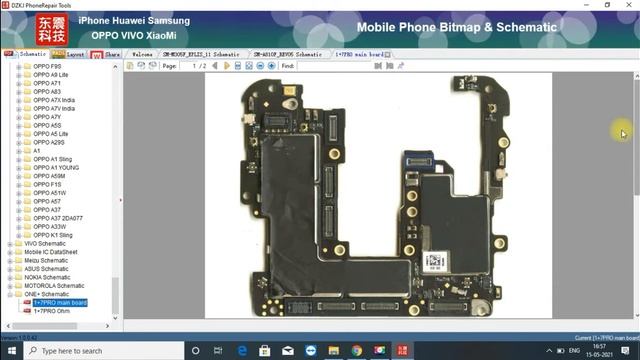Image resolution: width=640 pixels, height=360 pixels.
Task: Open TeamViewer from taskbar
Action: pos(311,351)
